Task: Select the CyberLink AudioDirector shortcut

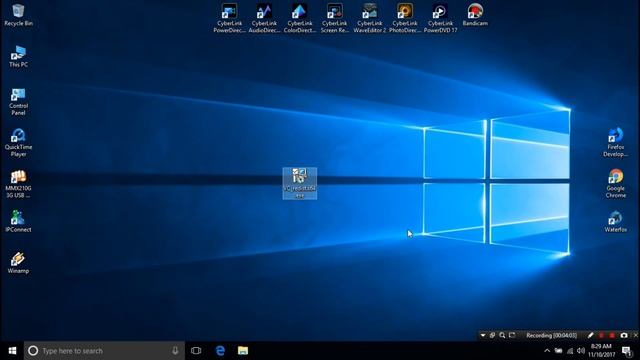Action: pyautogui.click(x=264, y=18)
